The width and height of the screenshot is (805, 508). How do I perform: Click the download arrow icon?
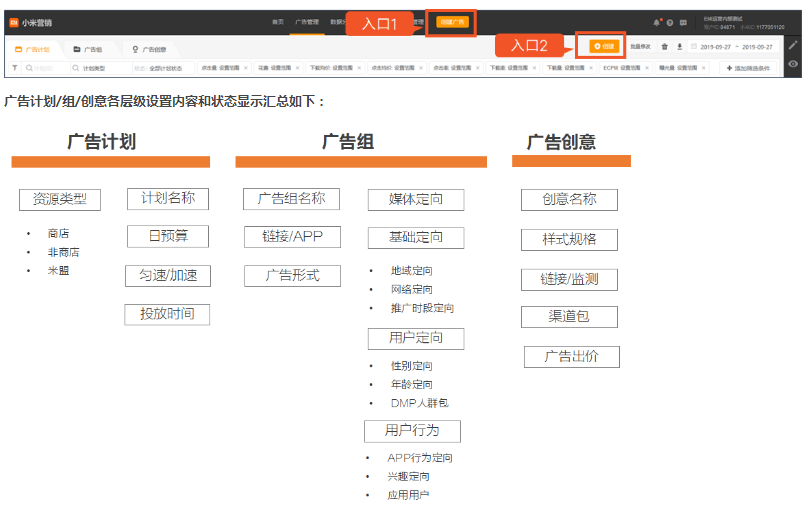pyautogui.click(x=680, y=47)
